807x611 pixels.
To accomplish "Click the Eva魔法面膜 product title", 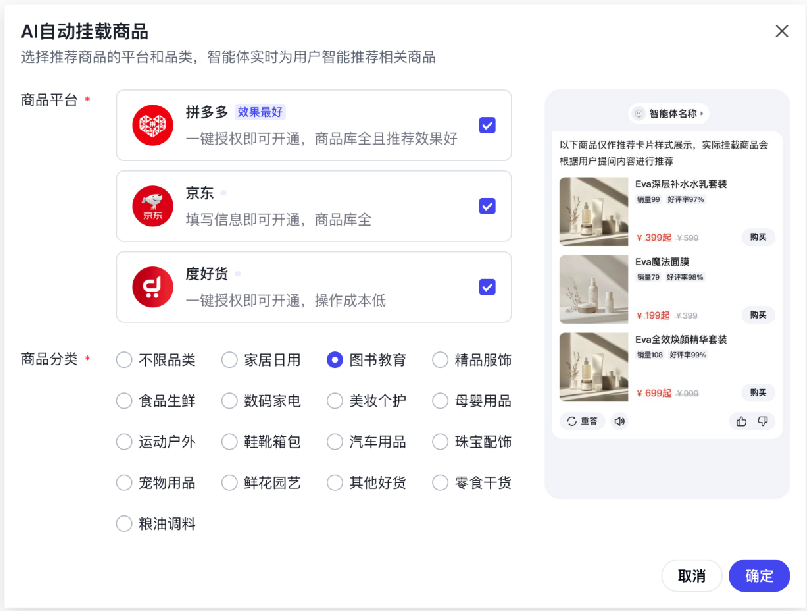I will (662, 262).
